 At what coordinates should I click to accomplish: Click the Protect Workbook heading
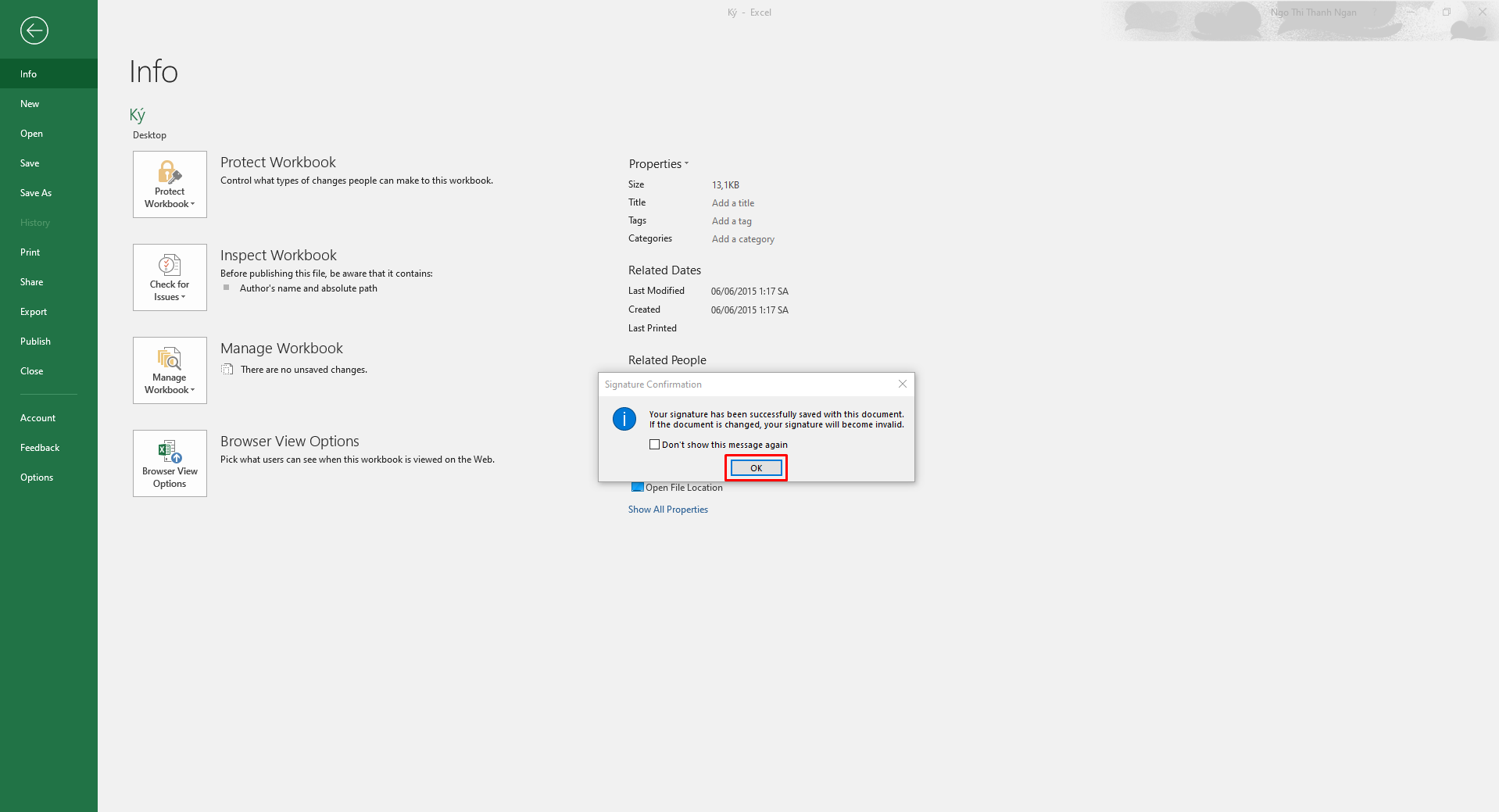278,162
